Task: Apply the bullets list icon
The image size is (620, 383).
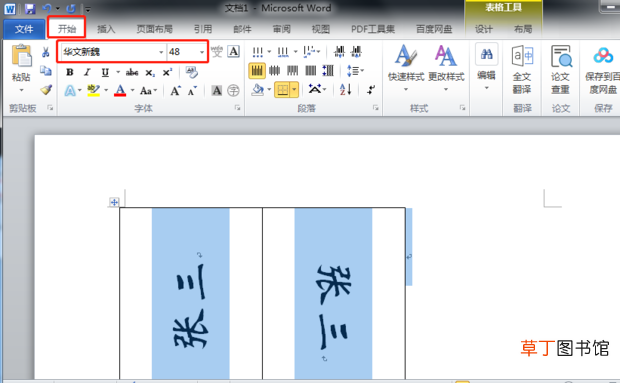Action: 257,52
